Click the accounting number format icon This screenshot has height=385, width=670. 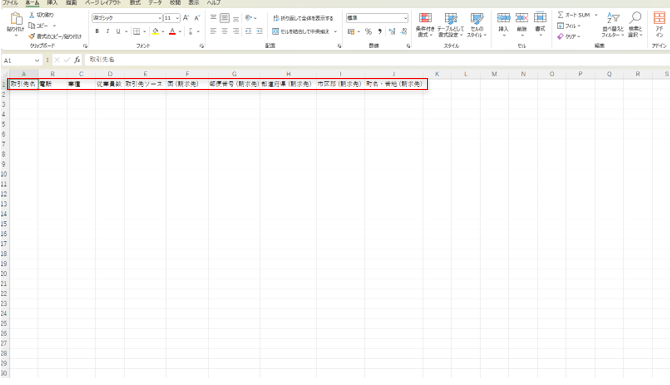pyautogui.click(x=351, y=32)
